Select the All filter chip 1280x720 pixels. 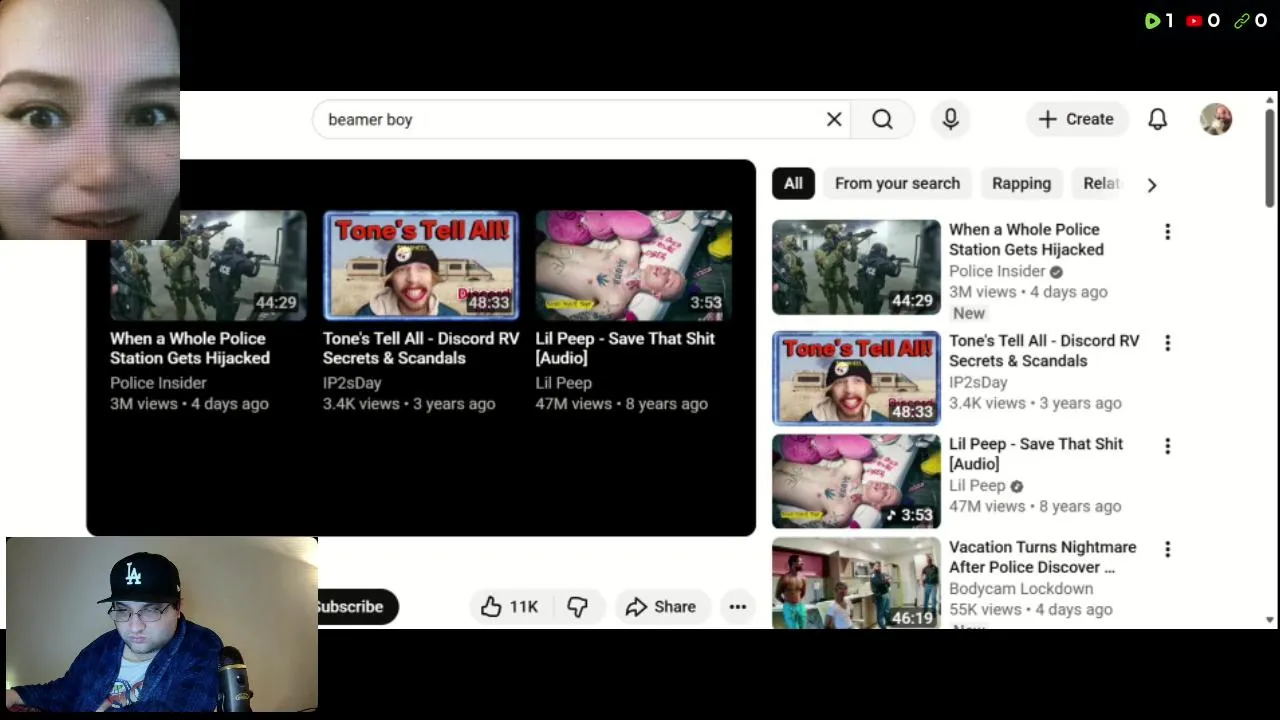point(793,183)
